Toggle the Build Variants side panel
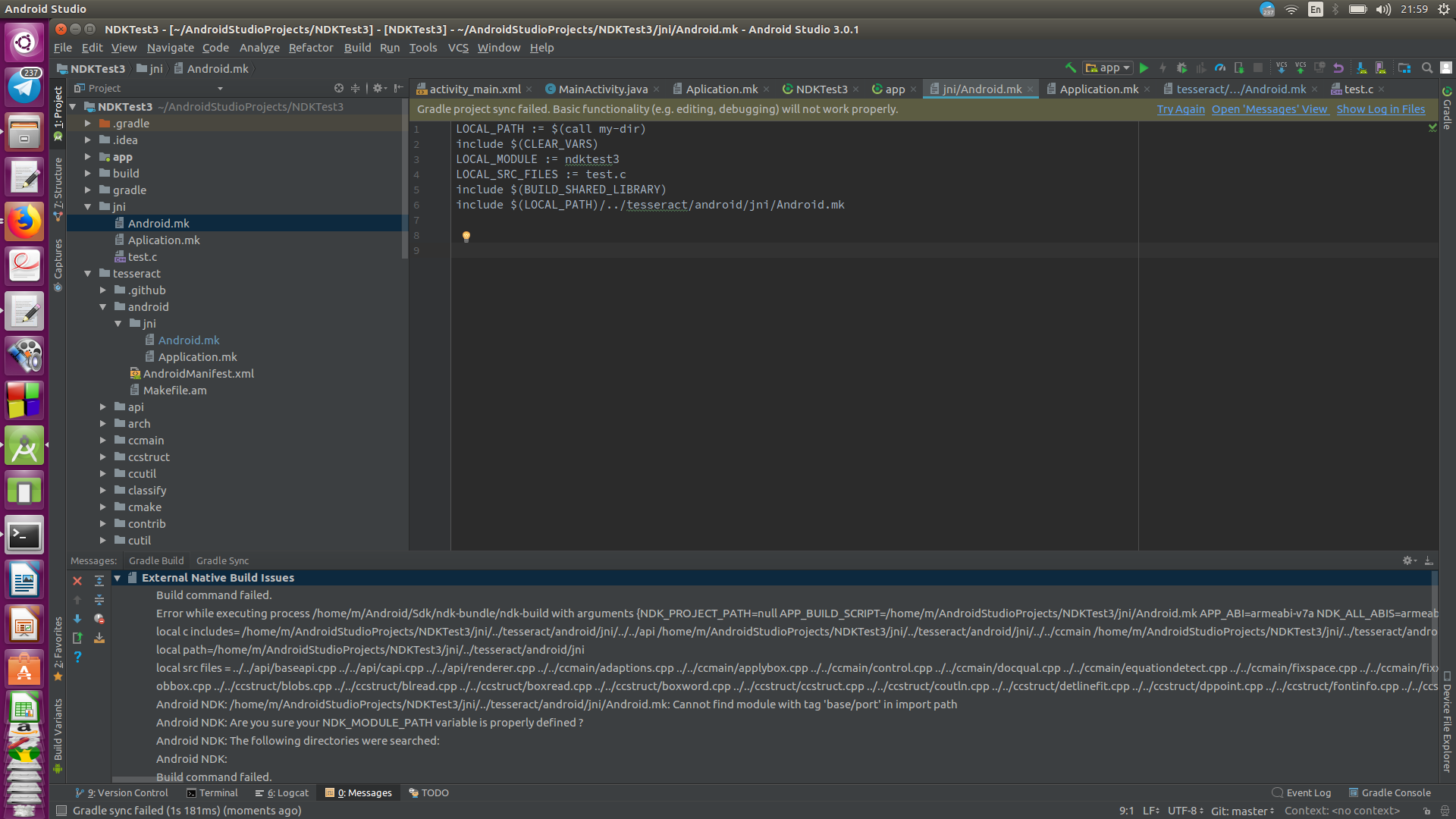This screenshot has height=819, width=1456. (x=58, y=730)
